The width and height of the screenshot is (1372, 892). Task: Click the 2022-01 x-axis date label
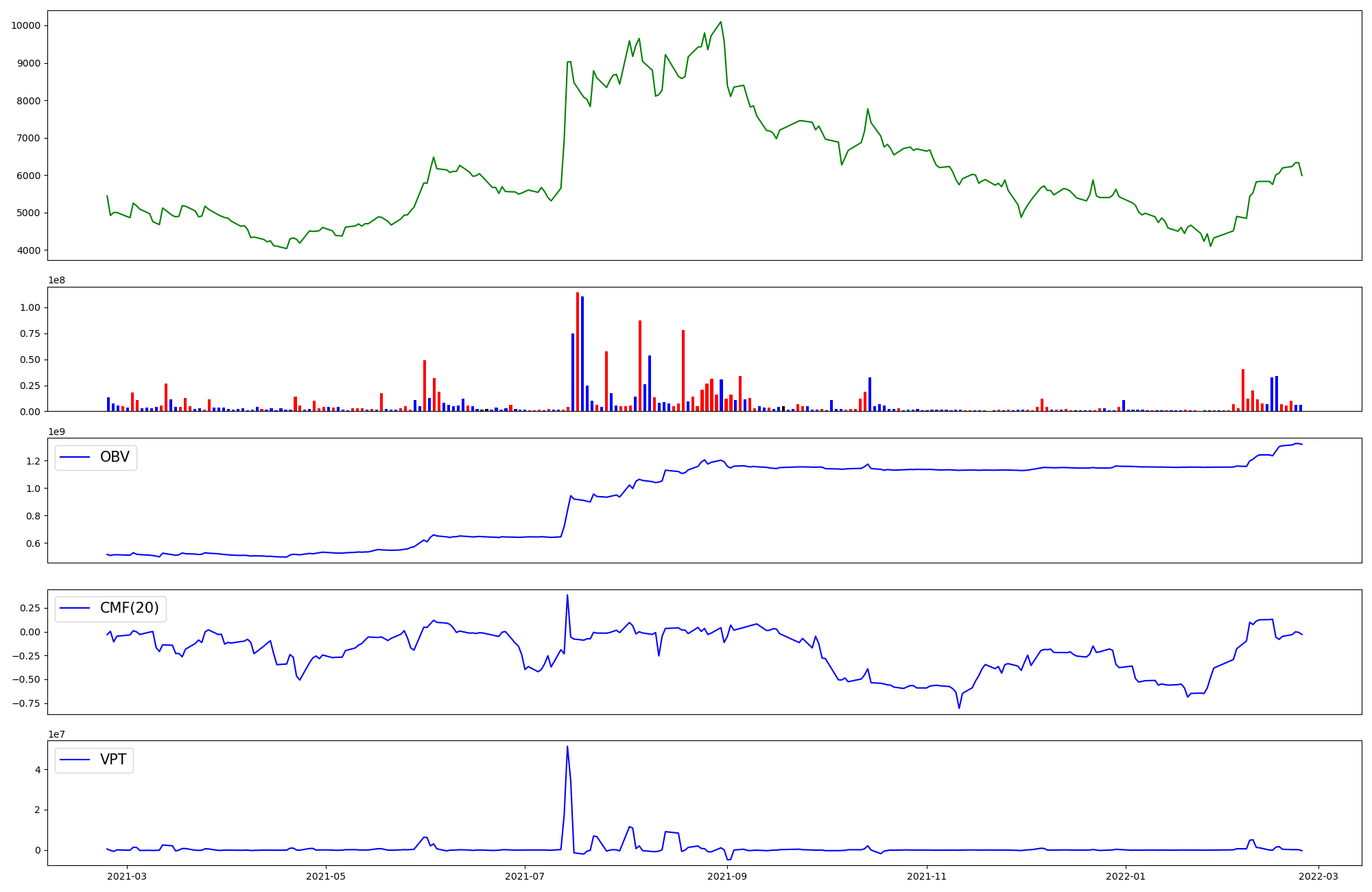coord(1126,876)
